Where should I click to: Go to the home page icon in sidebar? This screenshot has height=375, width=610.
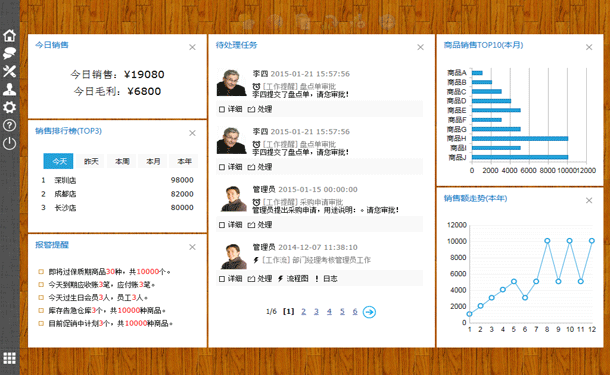coord(9,35)
